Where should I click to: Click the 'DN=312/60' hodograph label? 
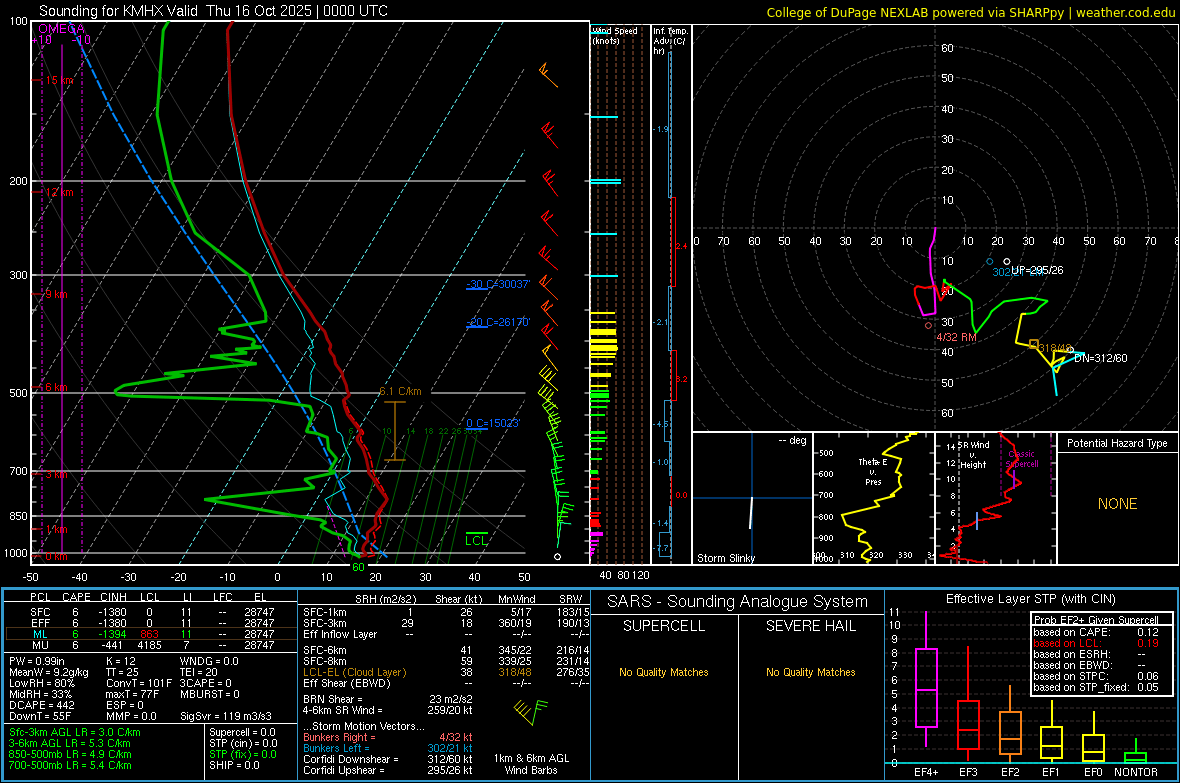point(1101,358)
